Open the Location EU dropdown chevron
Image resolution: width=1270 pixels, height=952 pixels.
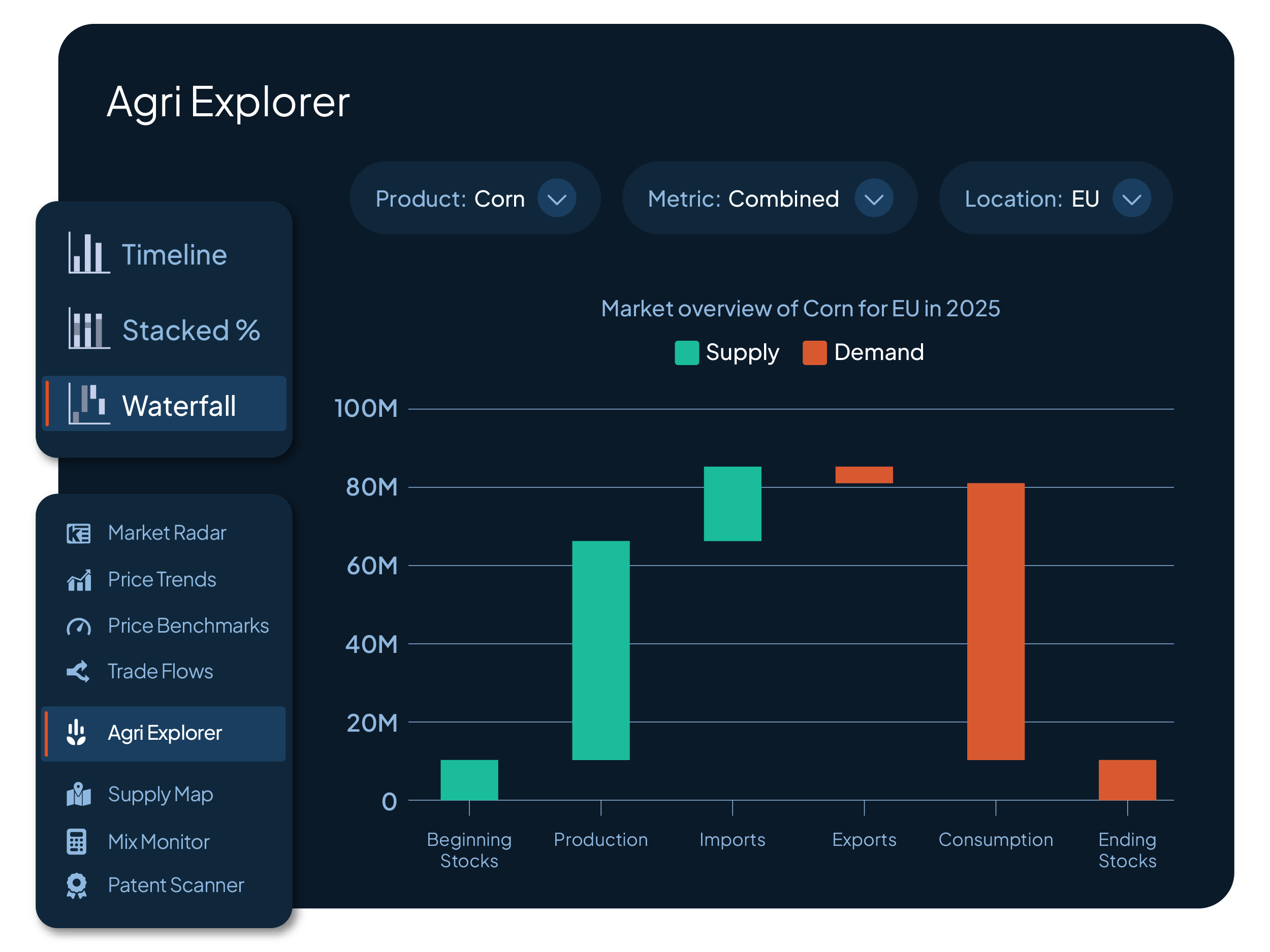(x=1132, y=199)
